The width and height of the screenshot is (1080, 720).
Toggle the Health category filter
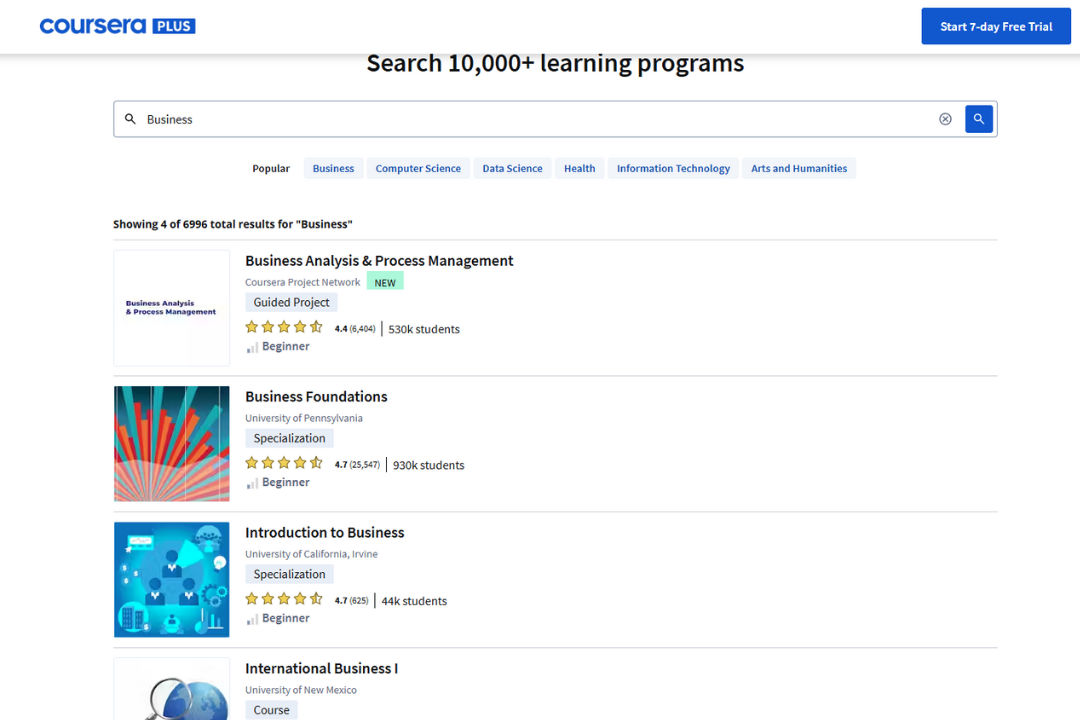[579, 168]
